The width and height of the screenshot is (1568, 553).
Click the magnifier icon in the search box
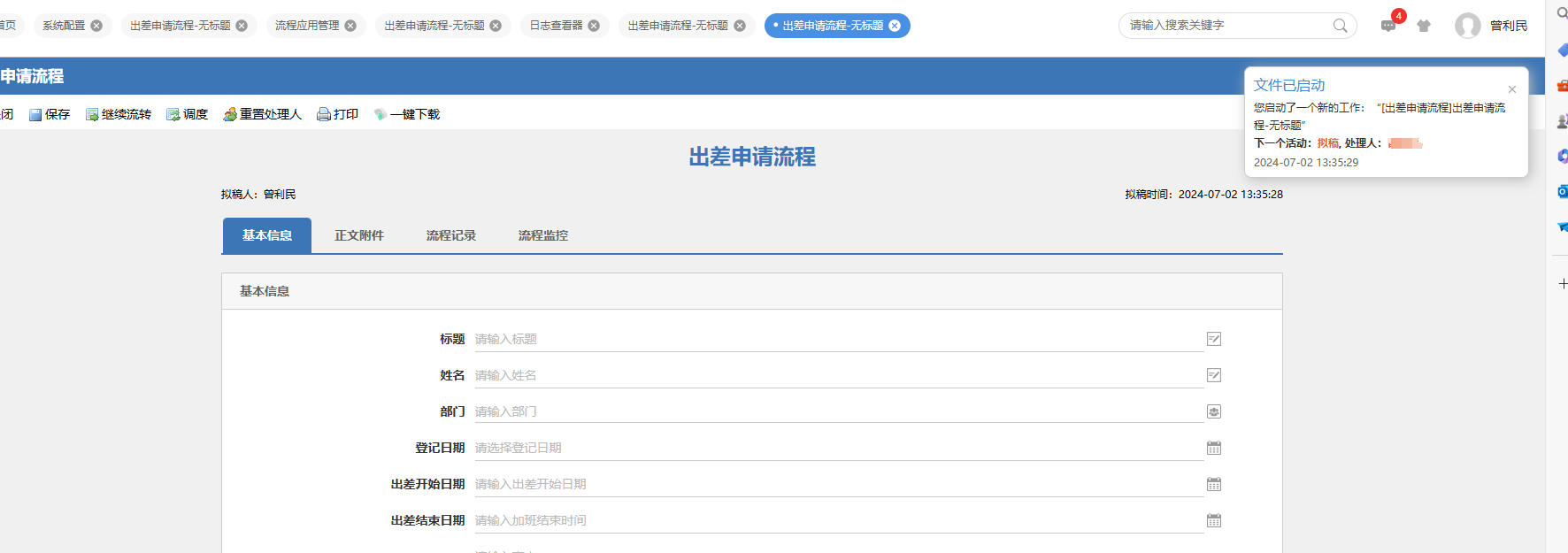[x=1341, y=26]
